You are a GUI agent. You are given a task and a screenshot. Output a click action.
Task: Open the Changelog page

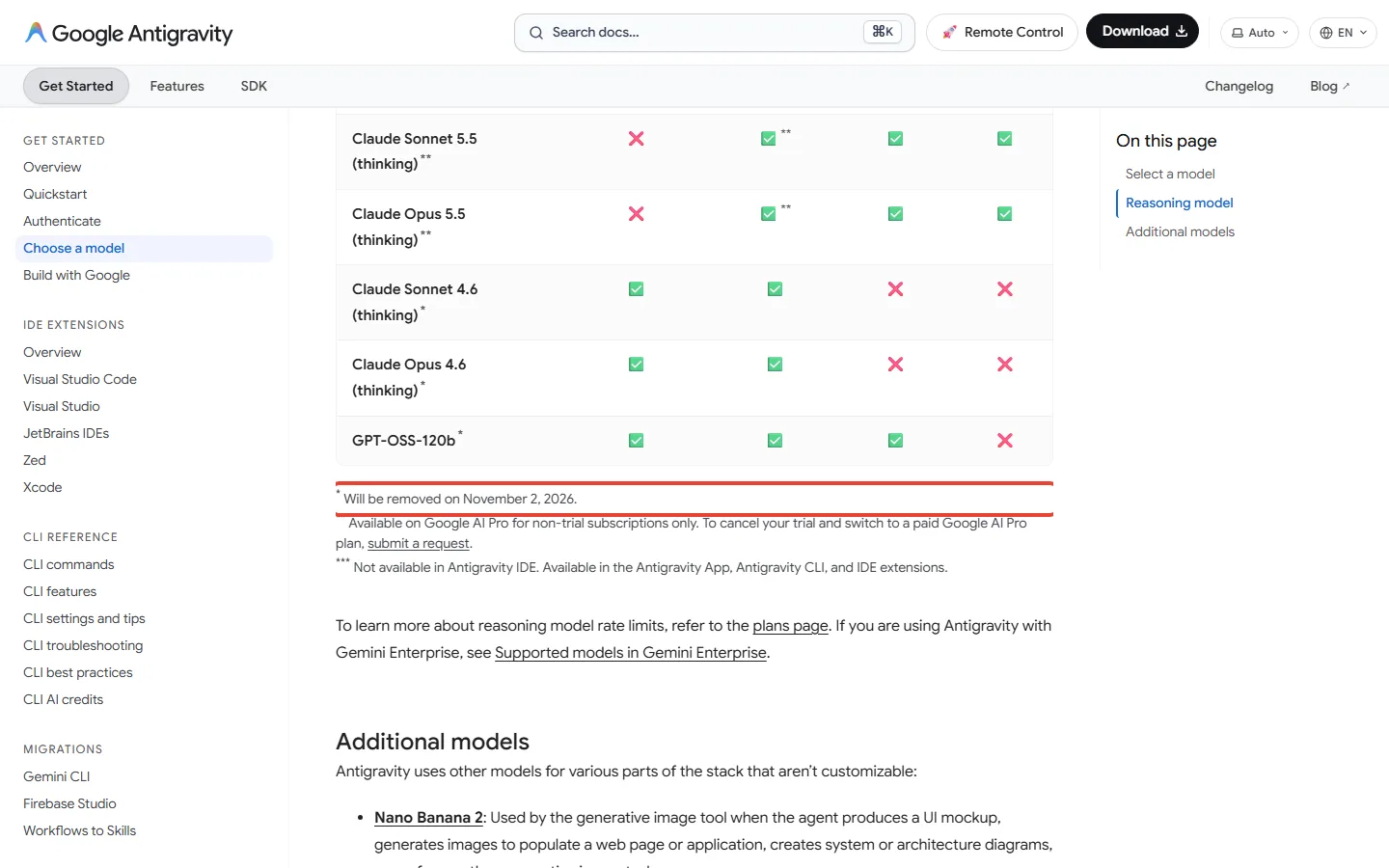(x=1239, y=86)
